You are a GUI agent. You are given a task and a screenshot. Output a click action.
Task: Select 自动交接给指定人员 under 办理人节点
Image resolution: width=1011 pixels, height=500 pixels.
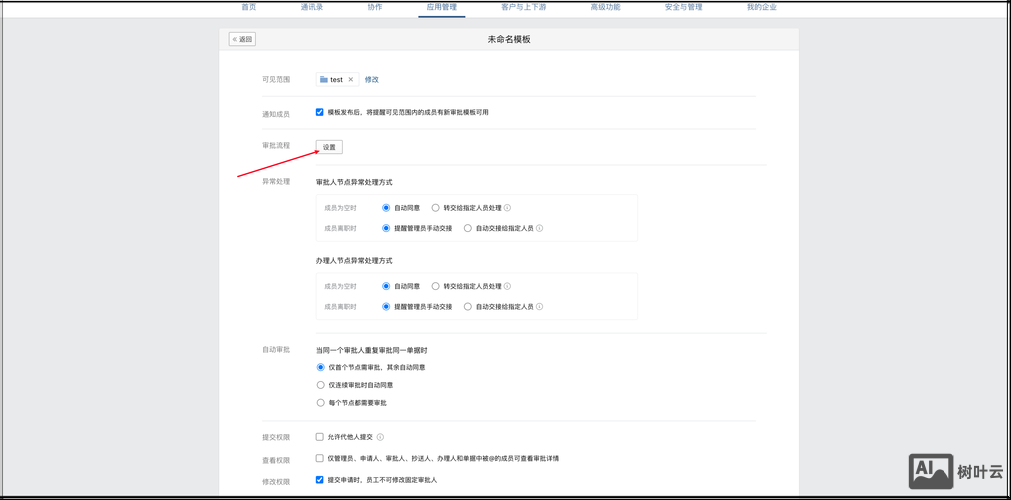467,306
